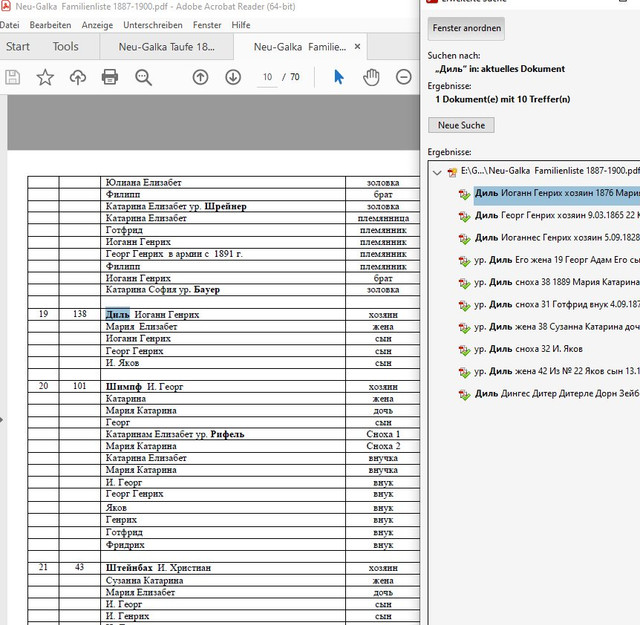Open the Datei menu
This screenshot has width=640, height=625.
[9, 25]
